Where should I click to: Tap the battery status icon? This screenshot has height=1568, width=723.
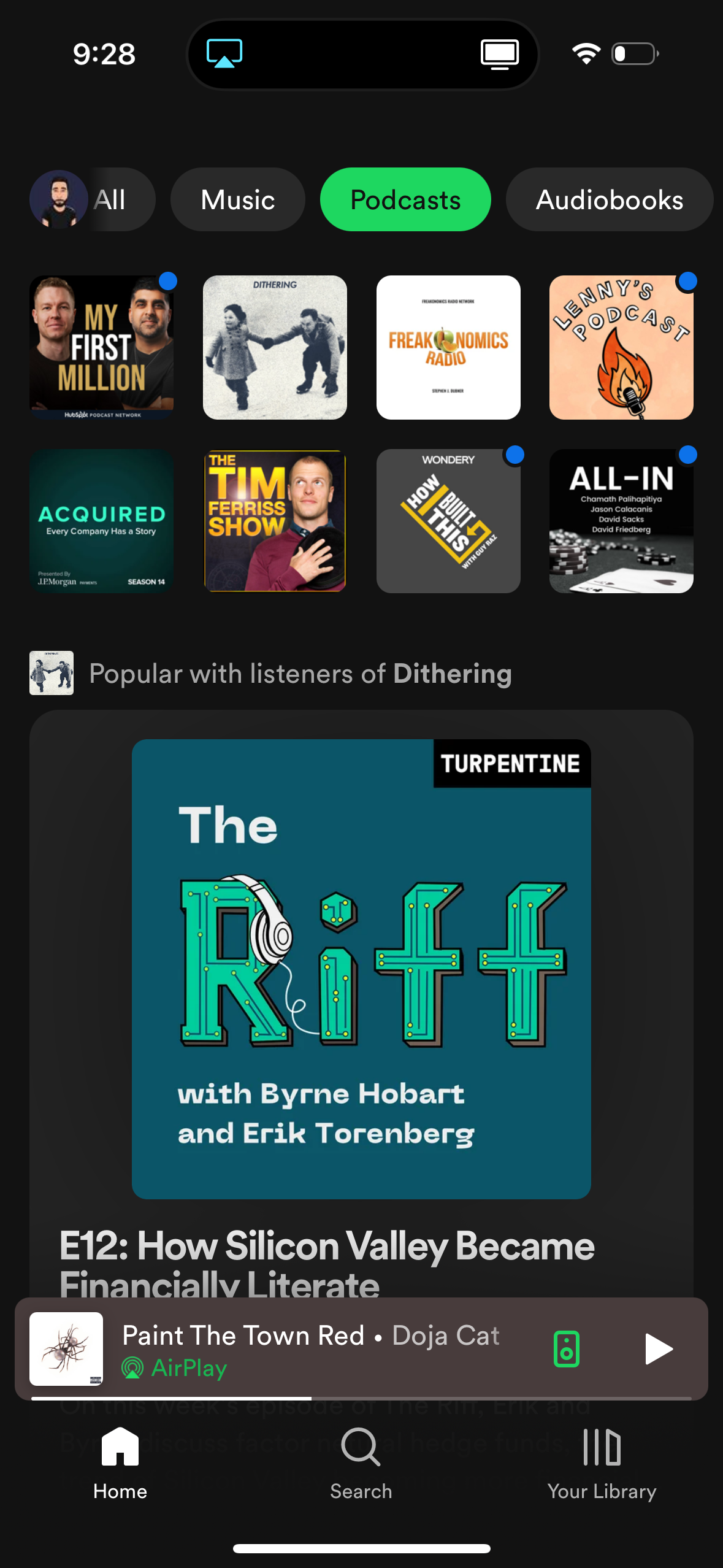tap(635, 53)
